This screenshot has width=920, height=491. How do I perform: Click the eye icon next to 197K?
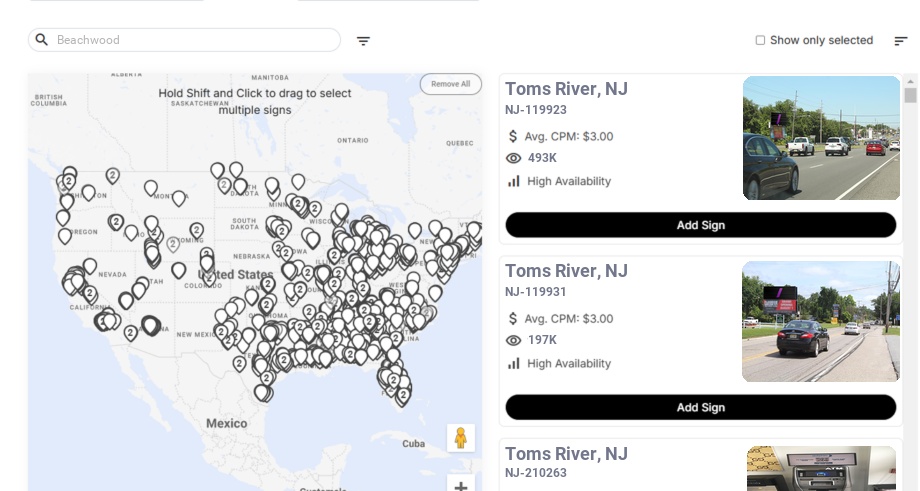pos(514,340)
